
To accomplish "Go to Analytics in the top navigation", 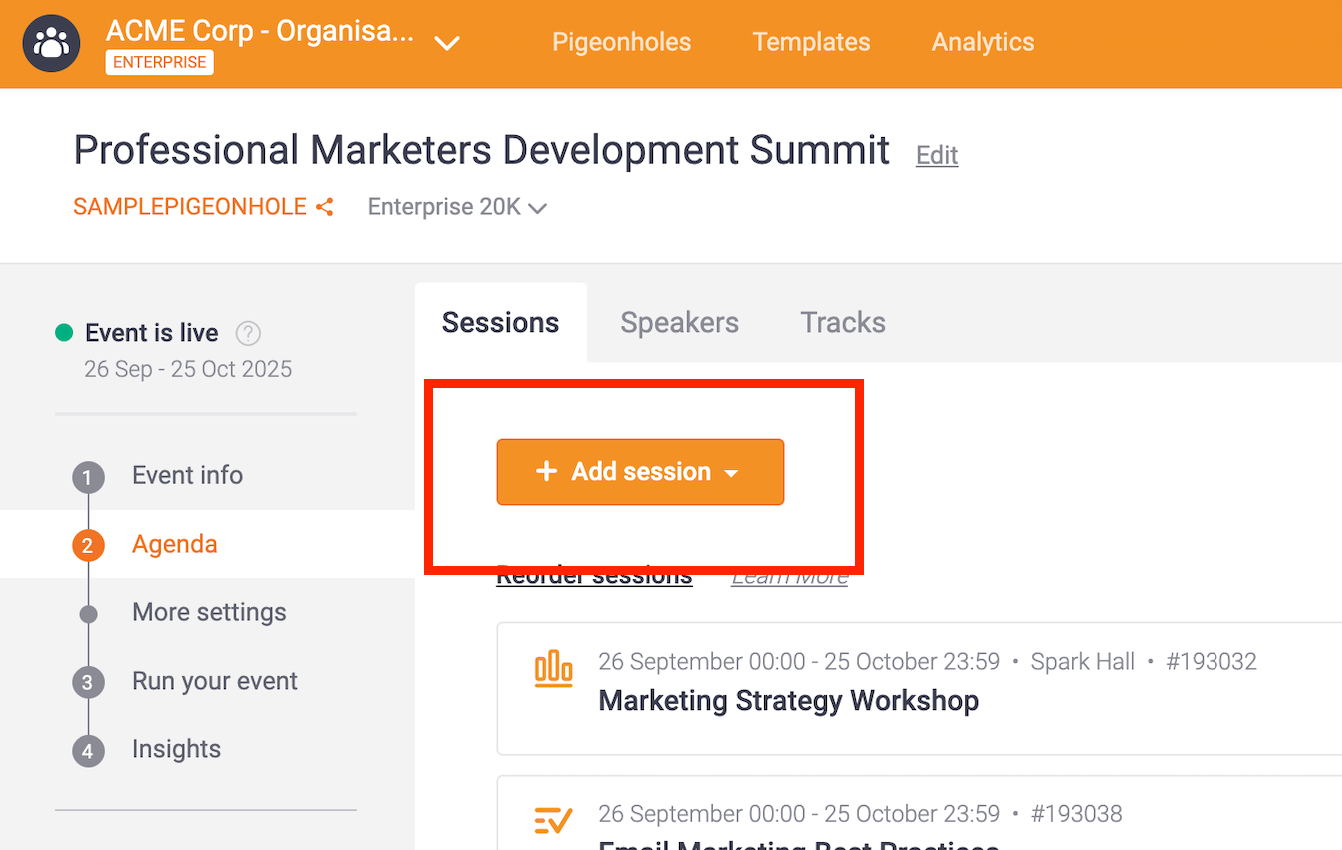I will pyautogui.click(x=982, y=42).
